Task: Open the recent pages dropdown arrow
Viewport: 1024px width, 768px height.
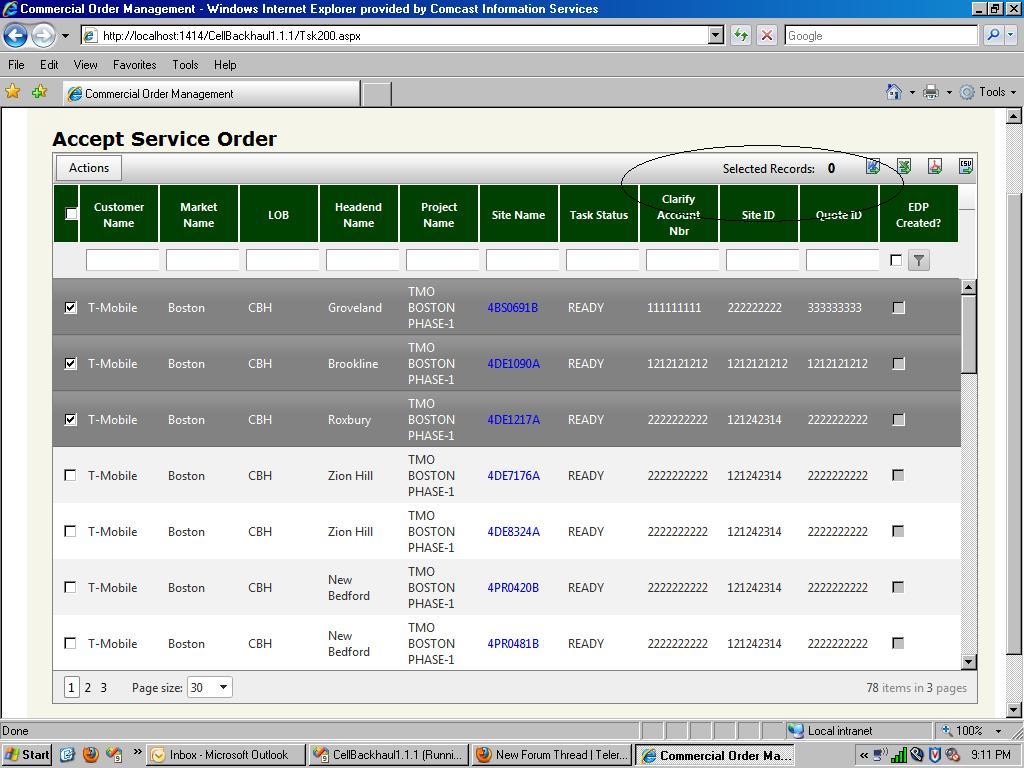Action: pyautogui.click(x=65, y=36)
